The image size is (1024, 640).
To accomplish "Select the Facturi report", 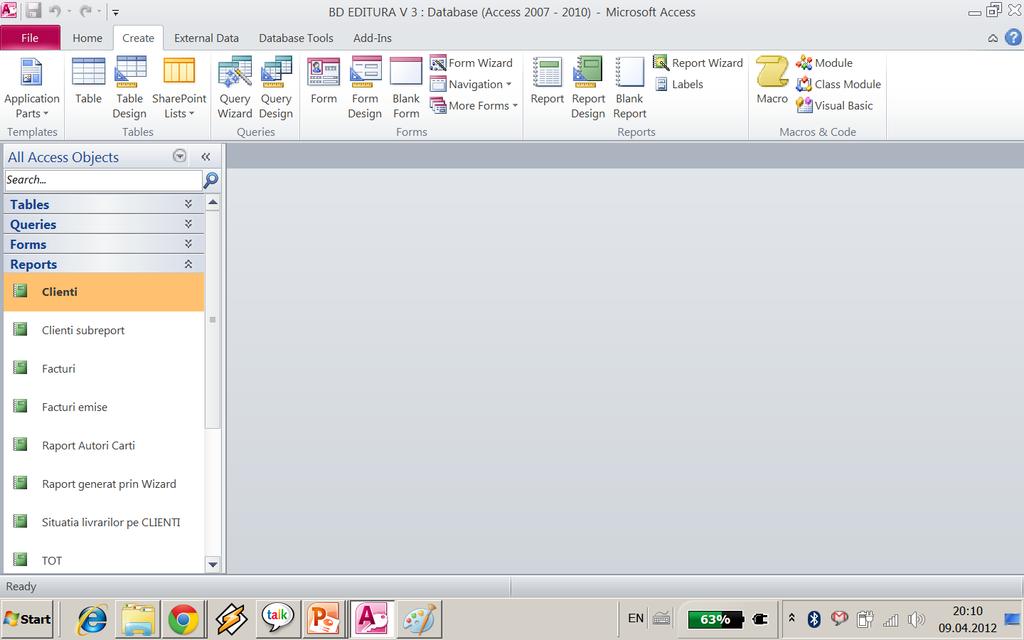I will (104, 369).
